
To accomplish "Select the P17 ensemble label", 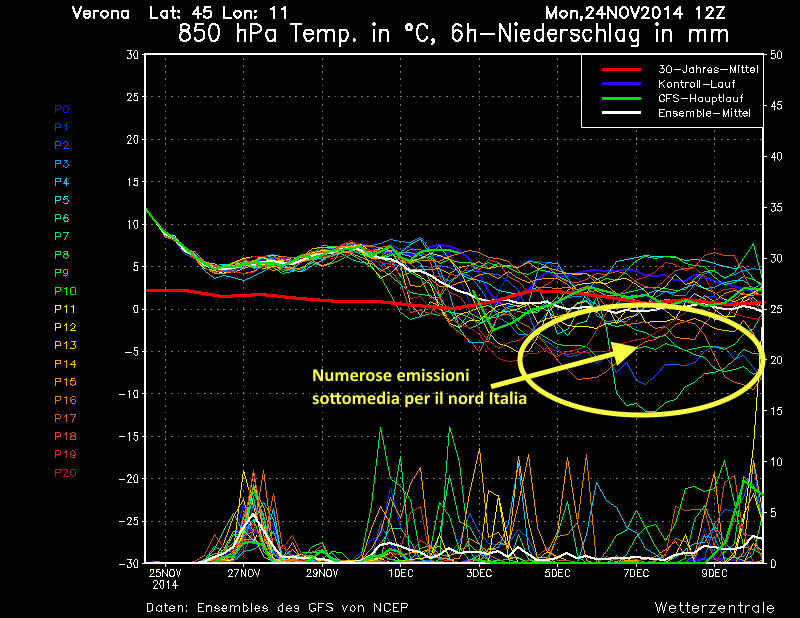I will [x=65, y=418].
